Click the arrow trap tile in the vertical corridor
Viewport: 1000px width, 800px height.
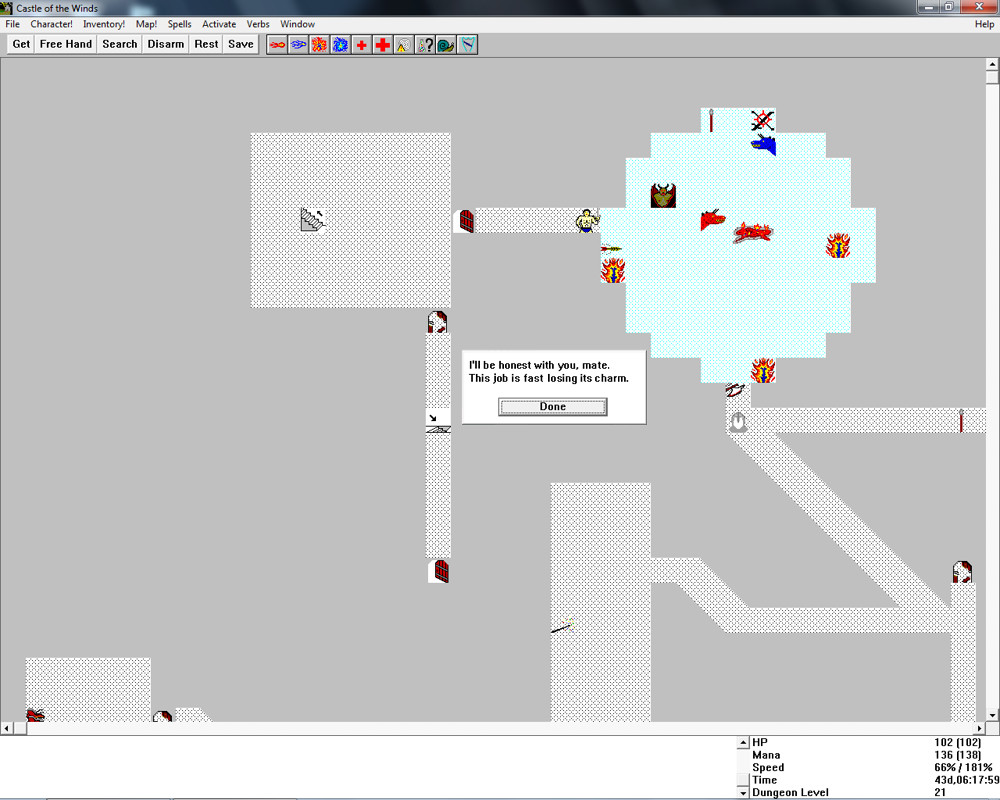(x=438, y=421)
